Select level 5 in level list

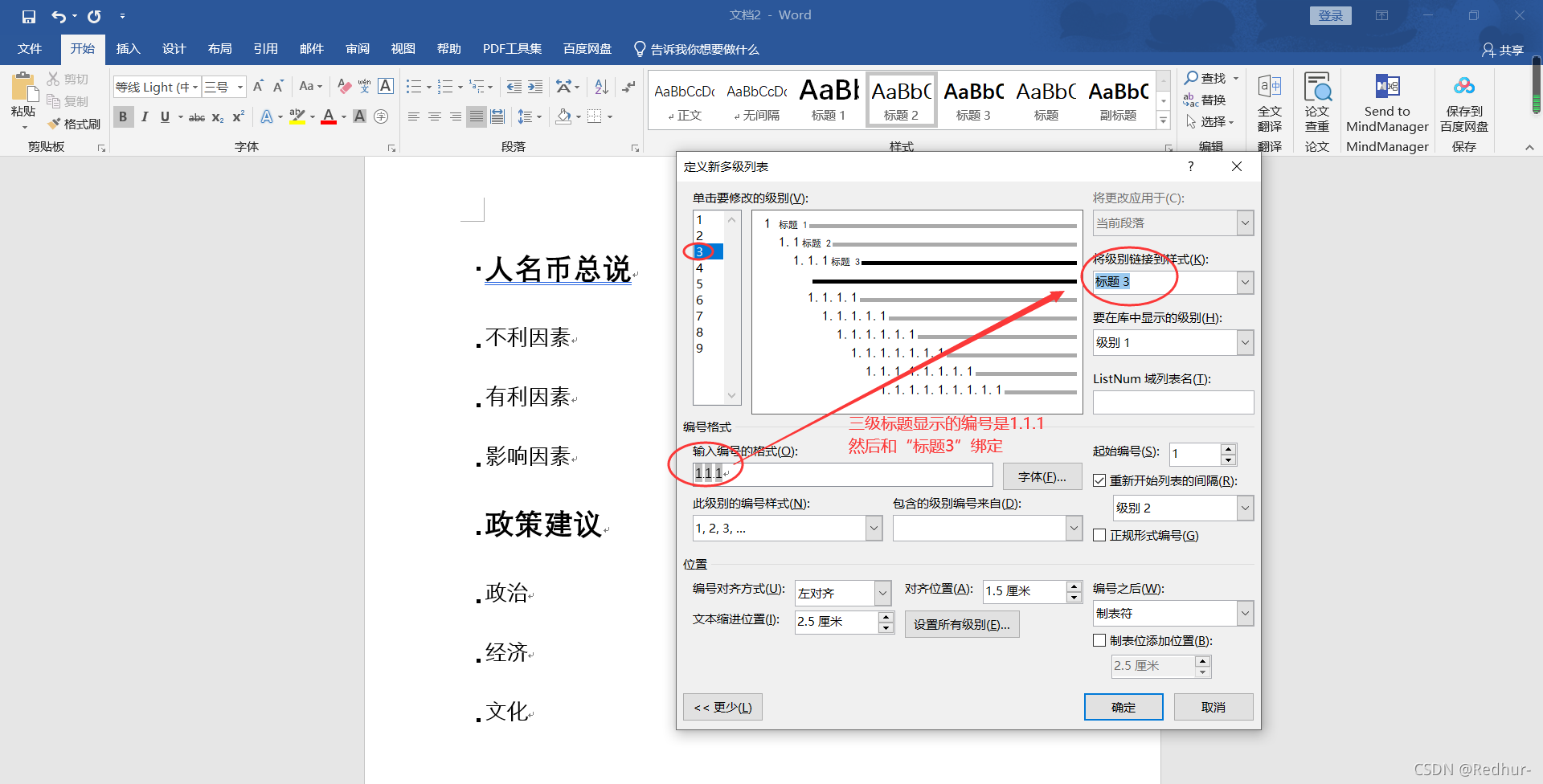pos(709,284)
